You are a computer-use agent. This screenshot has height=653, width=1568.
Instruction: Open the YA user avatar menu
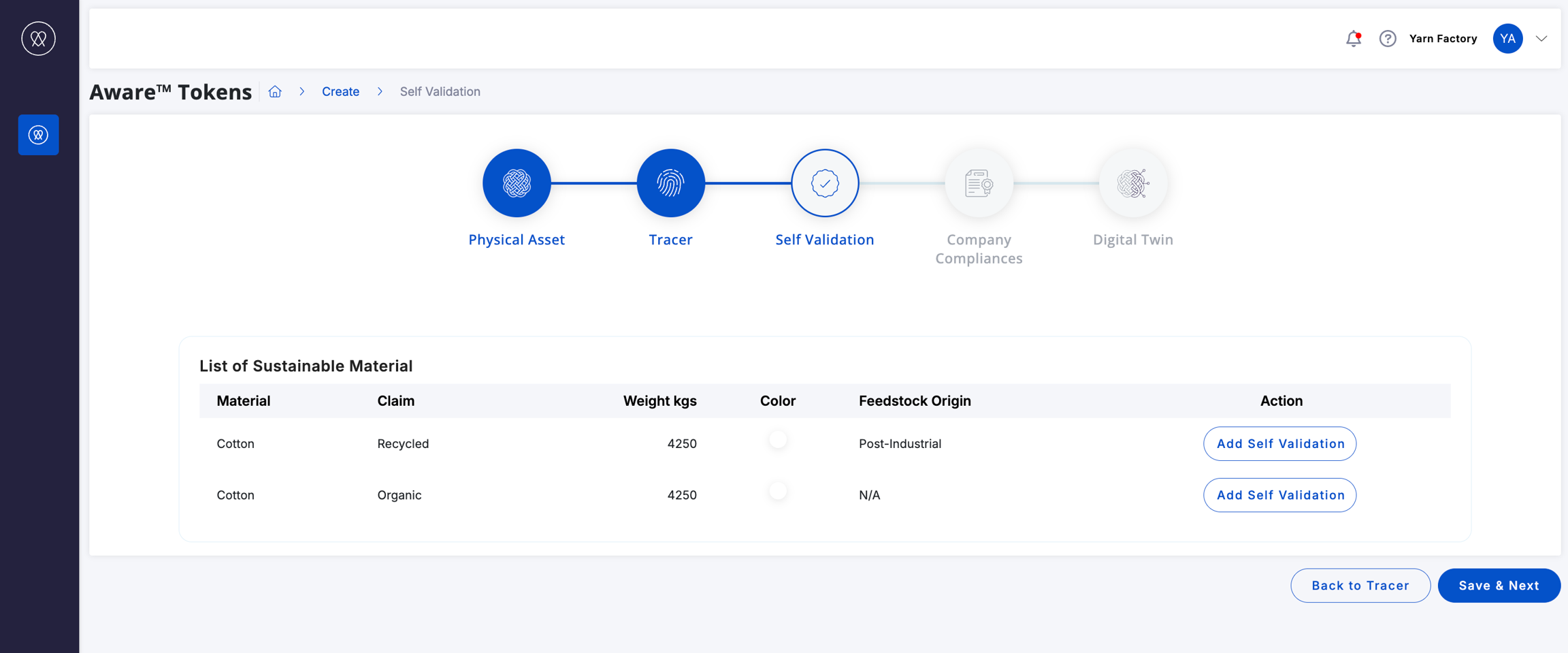click(1507, 38)
